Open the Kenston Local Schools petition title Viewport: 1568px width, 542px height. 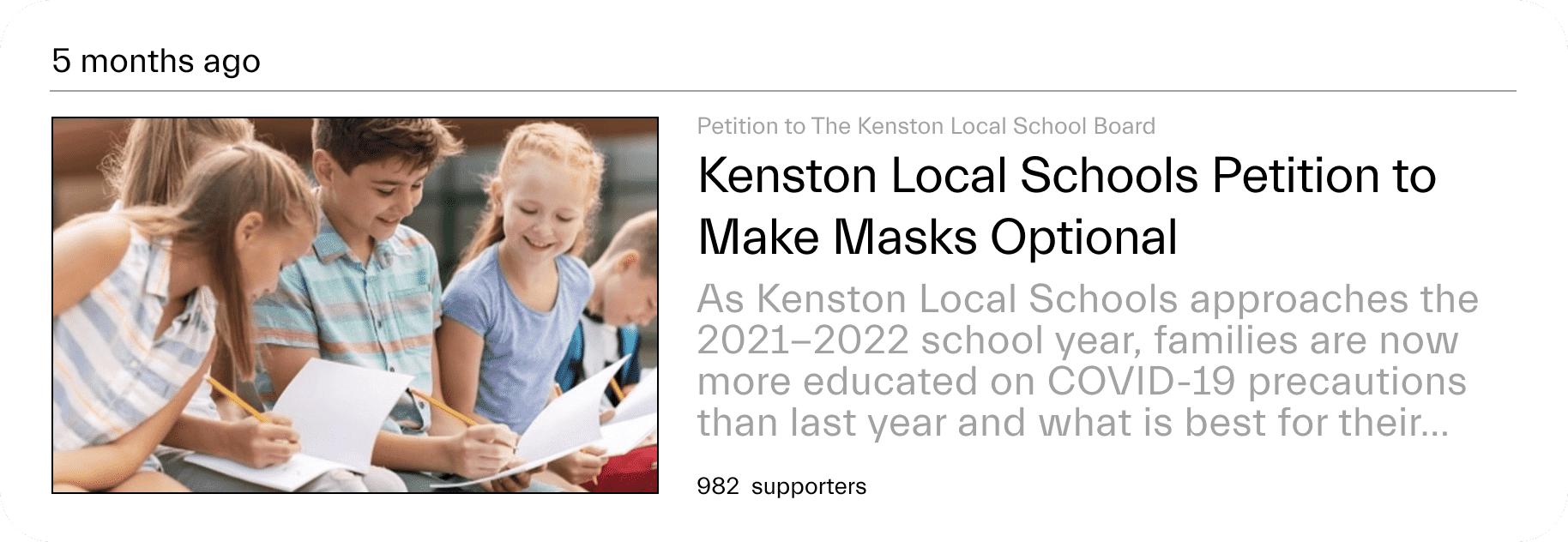pyautogui.click(x=1066, y=206)
